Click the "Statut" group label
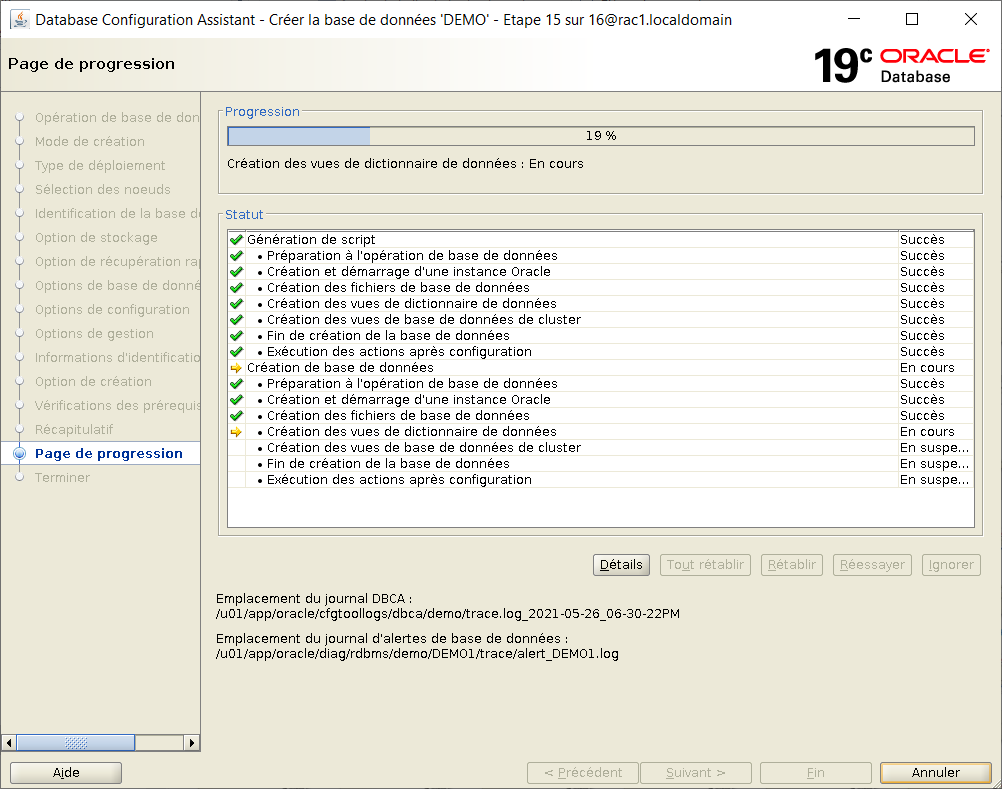Image resolution: width=1002 pixels, height=789 pixels. pos(244,215)
